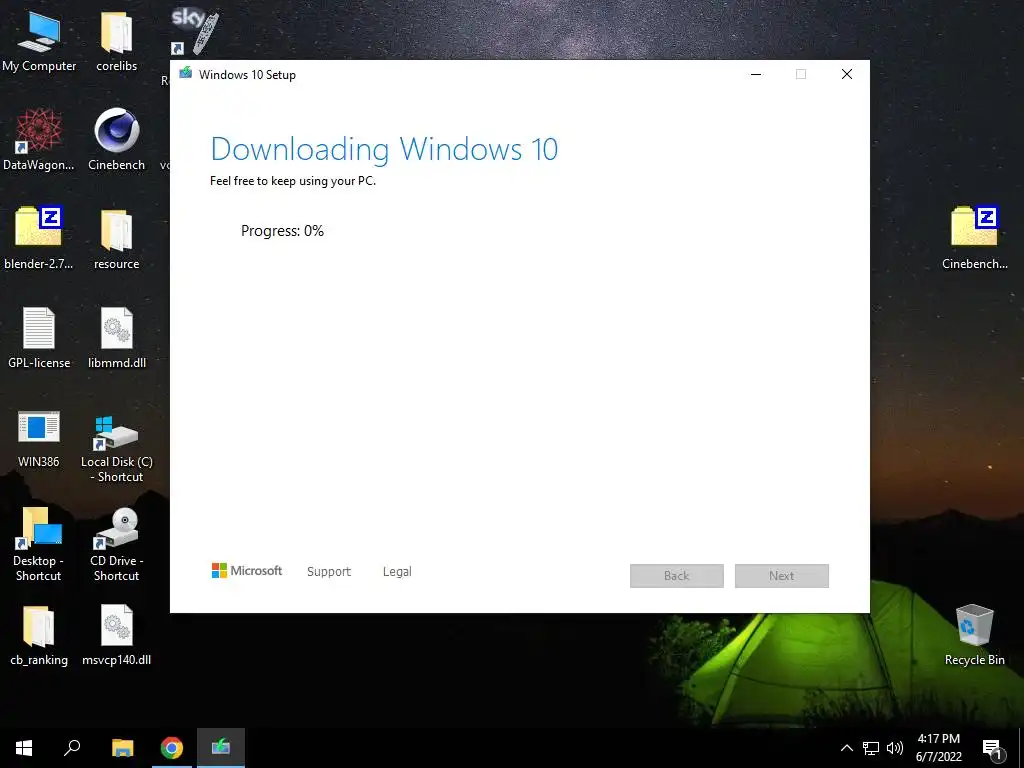Open the taskbar clock and date
Screen dimensions: 1024x768
click(938, 748)
